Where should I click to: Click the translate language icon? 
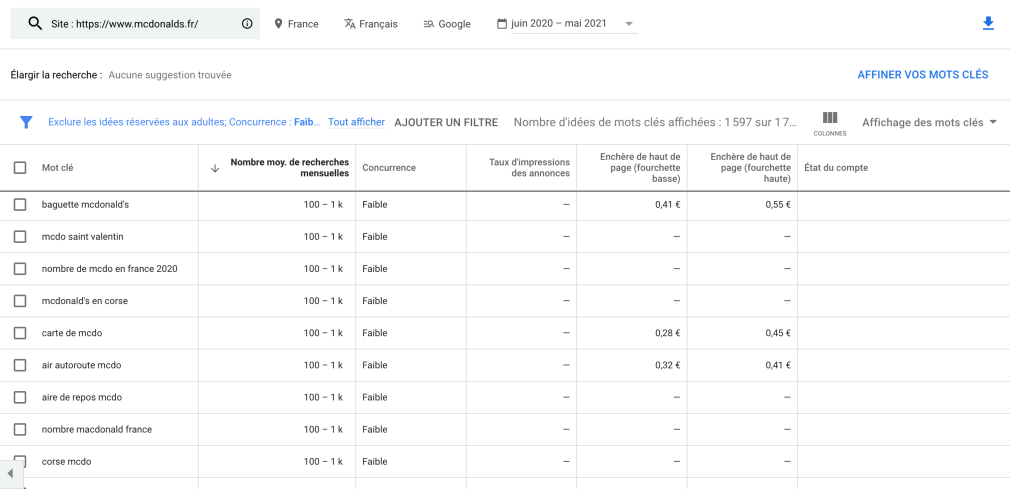(350, 24)
